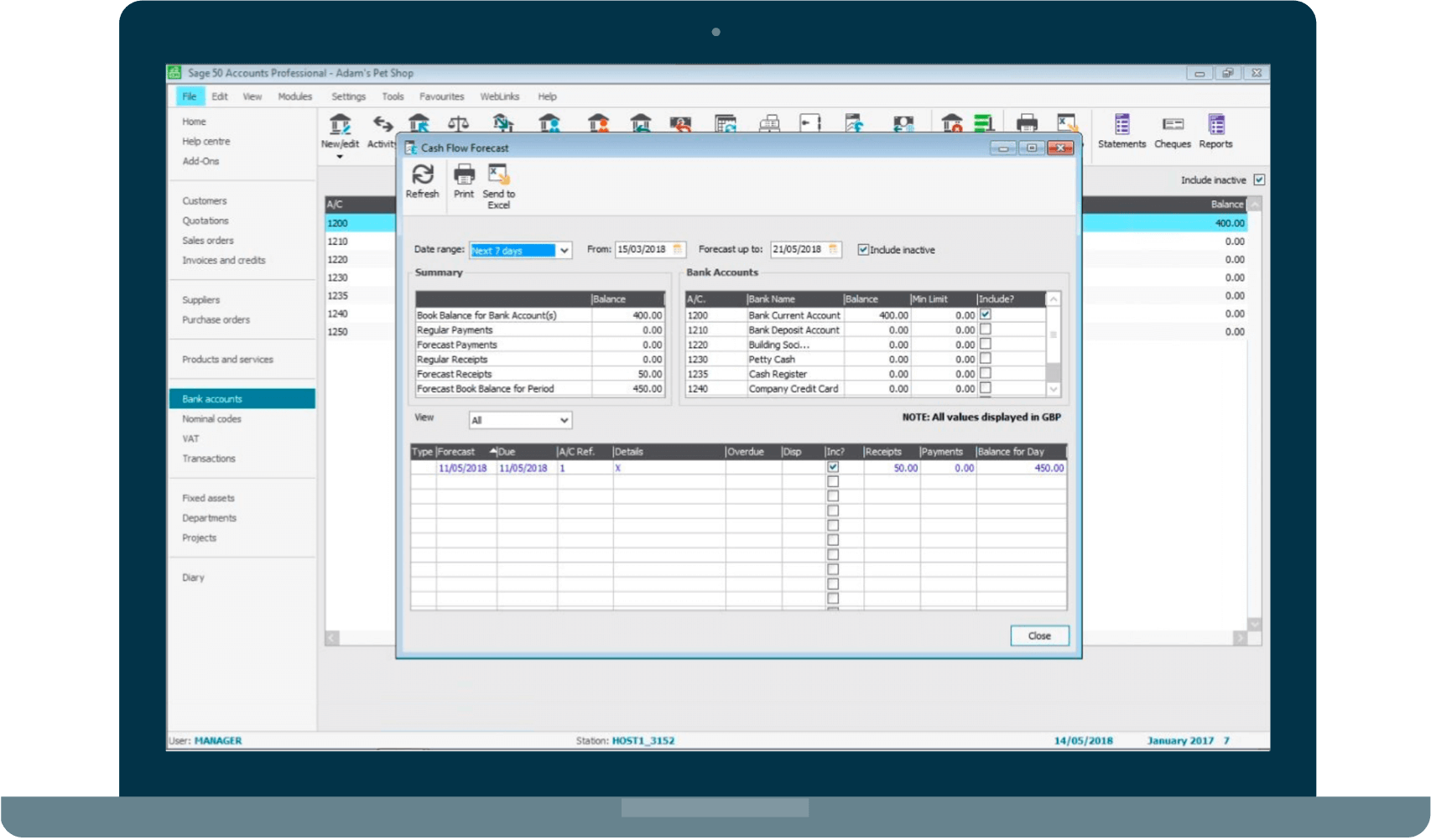Expand the arrow below New/edit
Viewport: 1431px width, 840px height.
click(x=340, y=157)
